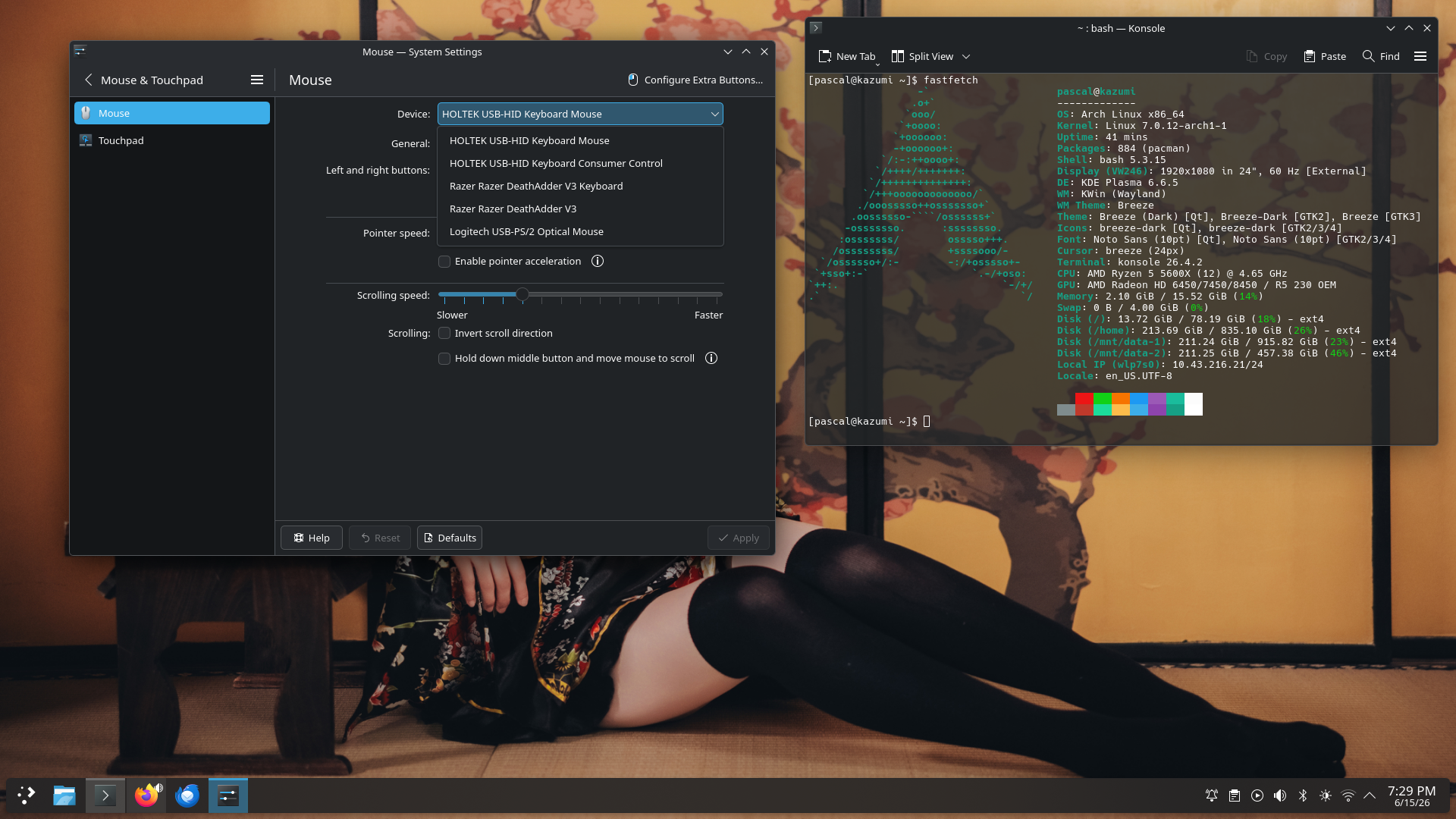Screen dimensions: 1456x819
Task: Click the Reset button
Action: click(x=380, y=538)
